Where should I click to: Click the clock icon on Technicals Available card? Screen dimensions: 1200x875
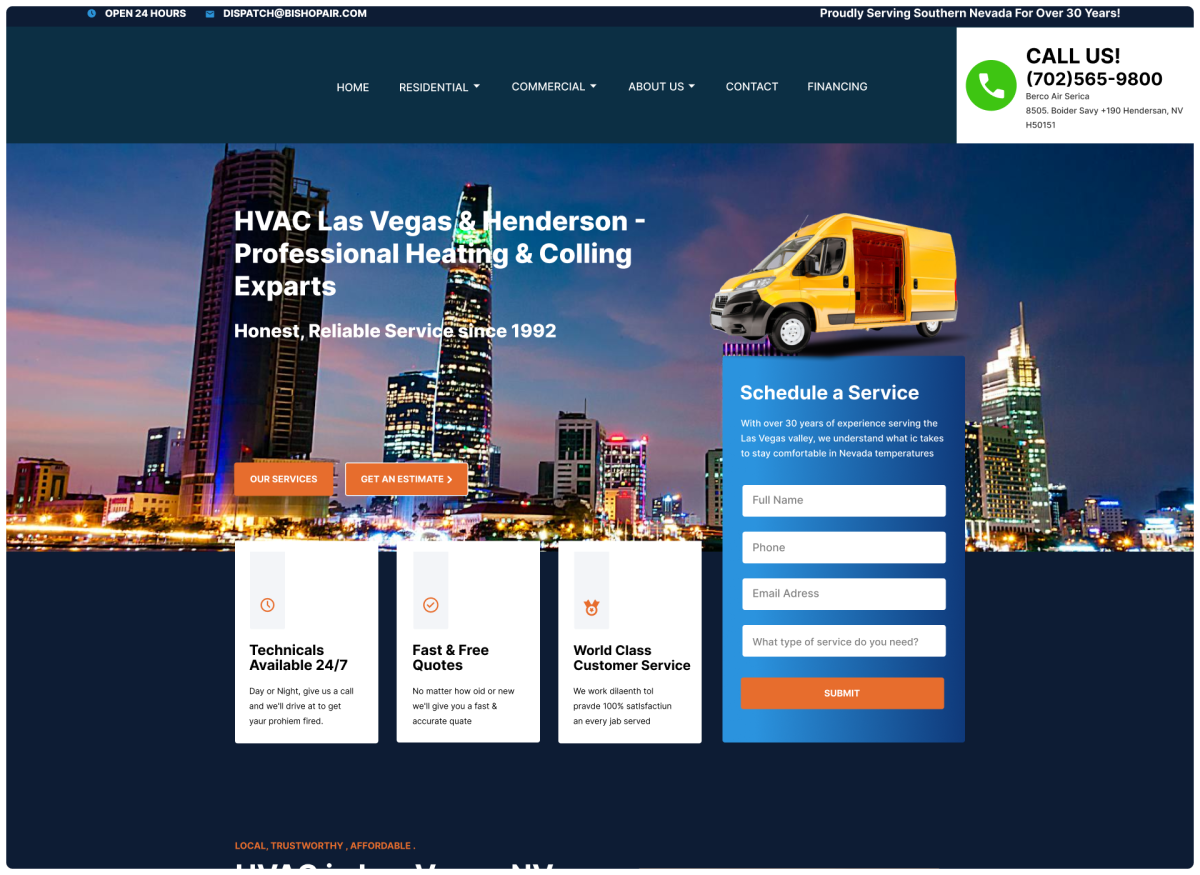coord(267,605)
